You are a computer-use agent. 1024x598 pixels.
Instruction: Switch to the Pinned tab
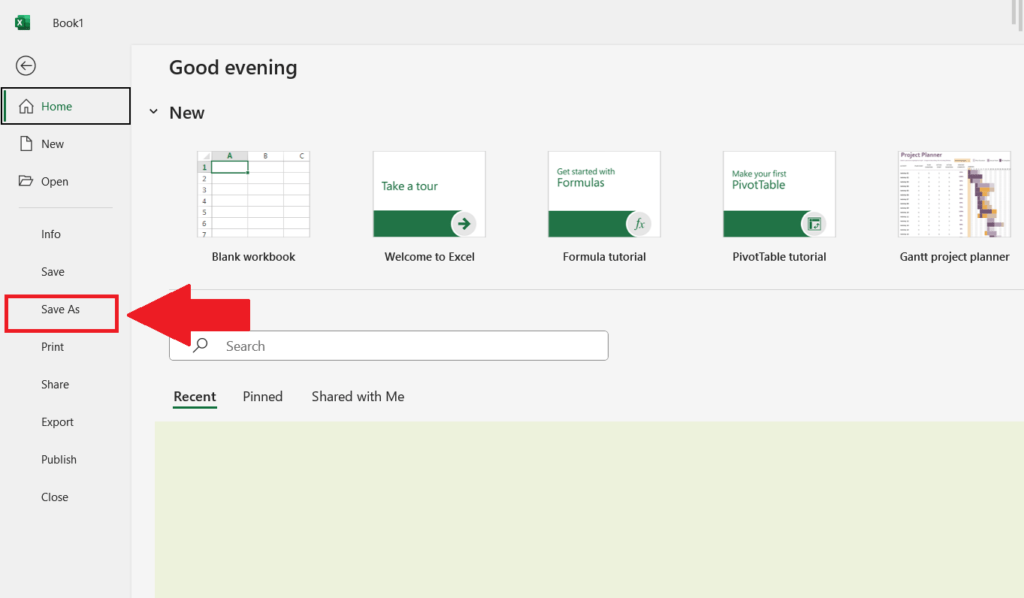click(262, 396)
